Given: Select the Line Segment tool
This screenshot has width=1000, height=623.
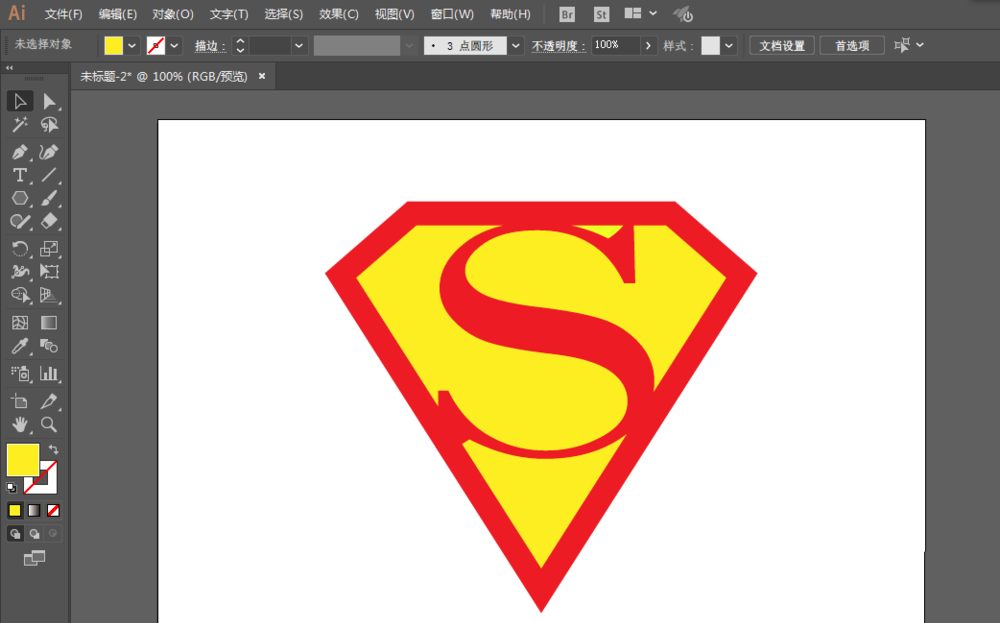Looking at the screenshot, I should tap(49, 175).
